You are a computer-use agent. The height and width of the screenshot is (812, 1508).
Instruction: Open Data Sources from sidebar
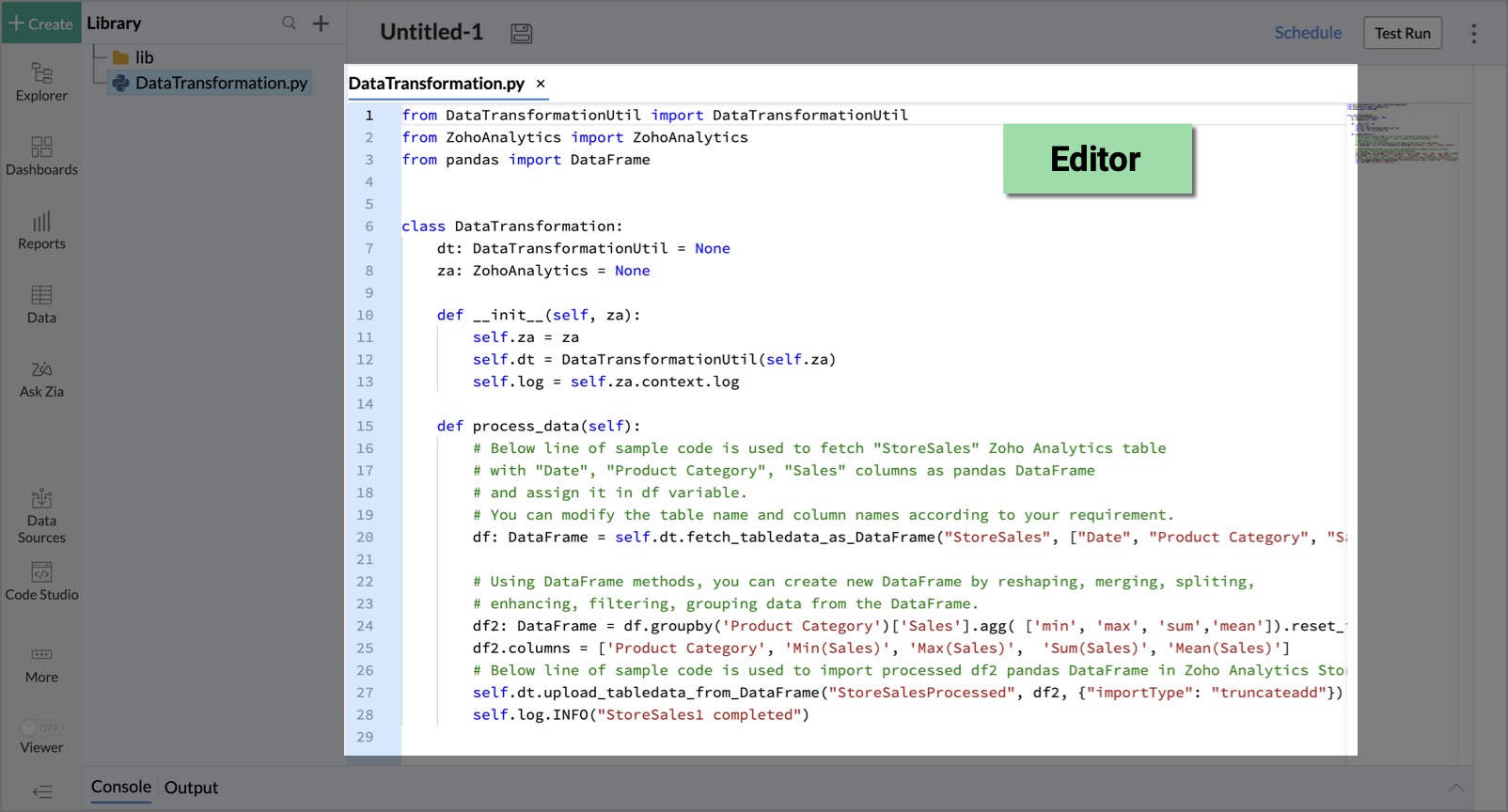pos(41,515)
